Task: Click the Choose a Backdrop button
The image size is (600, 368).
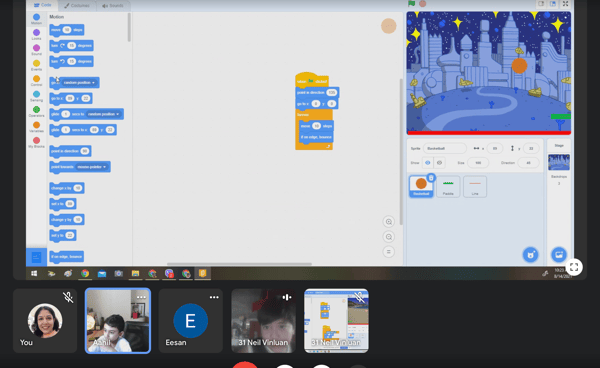Action: [559, 255]
